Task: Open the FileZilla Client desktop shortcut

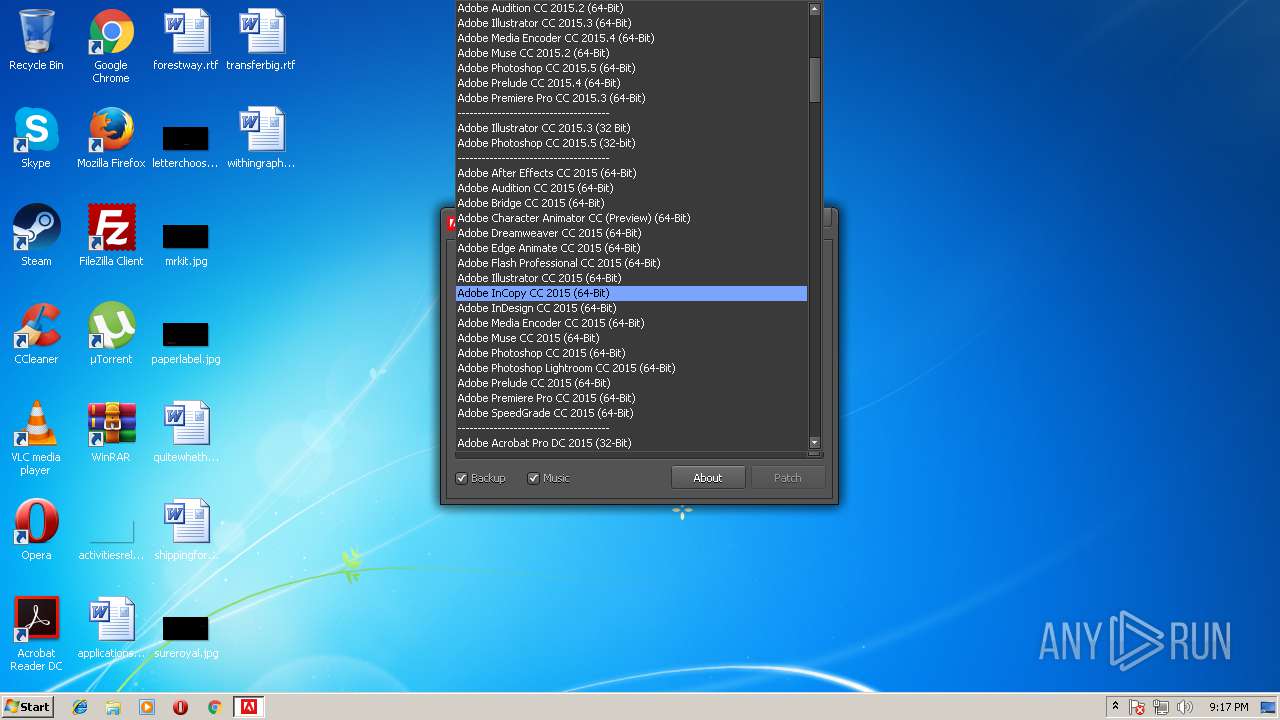Action: pos(111,236)
